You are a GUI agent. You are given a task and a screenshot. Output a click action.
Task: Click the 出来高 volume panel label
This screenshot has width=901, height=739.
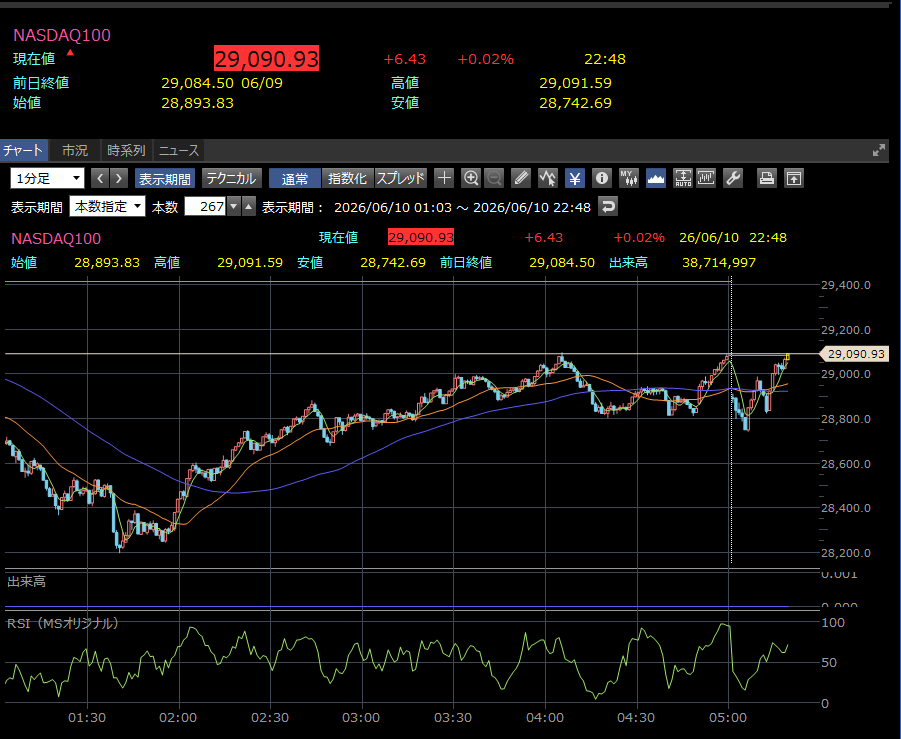pos(26,582)
